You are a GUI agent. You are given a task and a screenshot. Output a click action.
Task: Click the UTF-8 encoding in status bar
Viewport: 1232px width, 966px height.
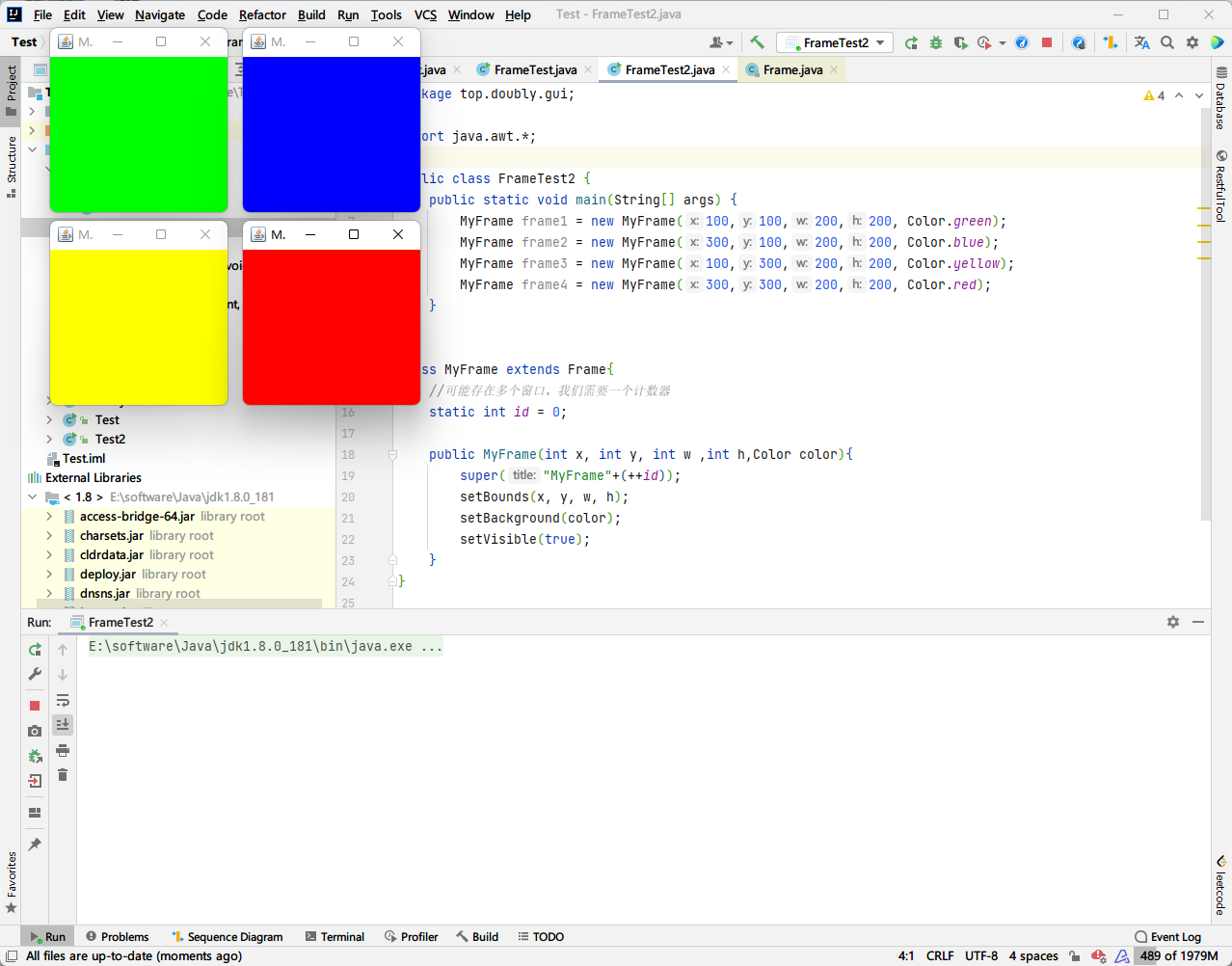coord(981,956)
